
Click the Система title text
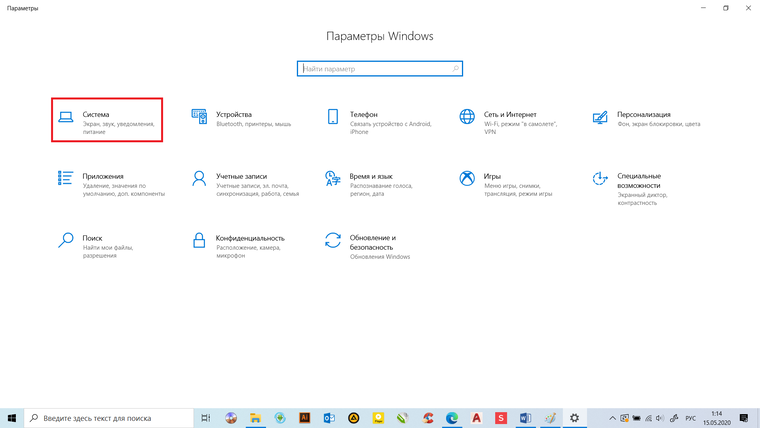point(96,114)
